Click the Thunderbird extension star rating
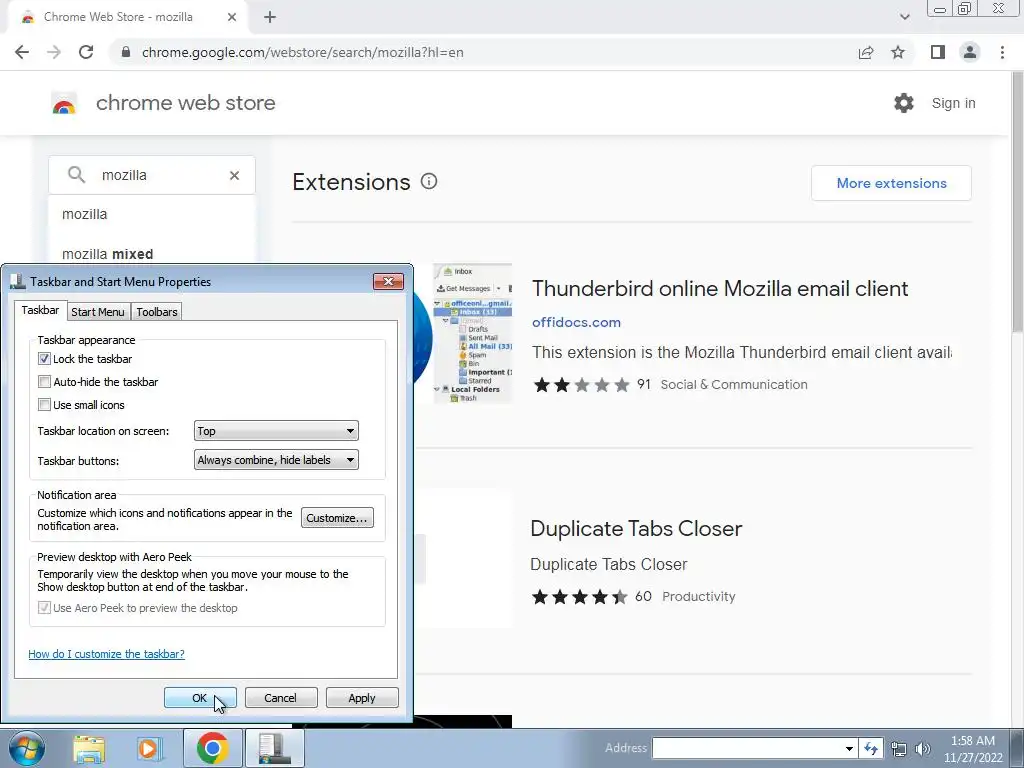This screenshot has height=768, width=1024. 581,385
